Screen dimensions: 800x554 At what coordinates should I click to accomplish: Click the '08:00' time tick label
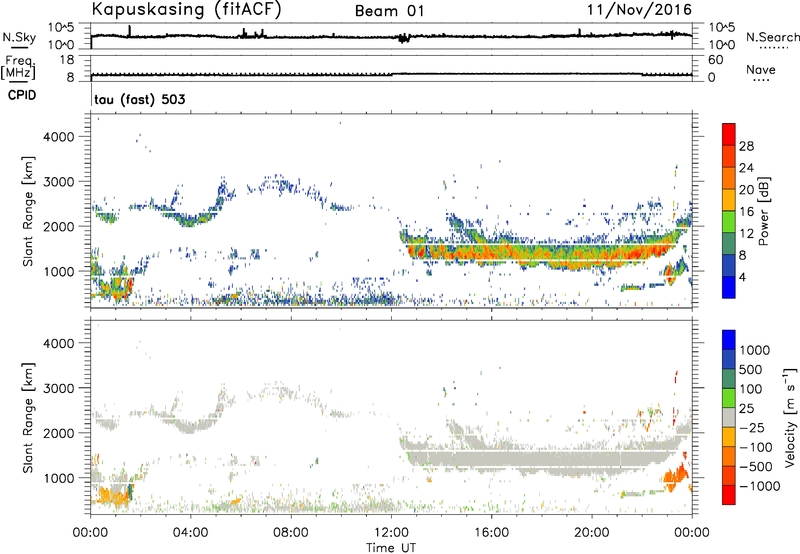point(291,533)
